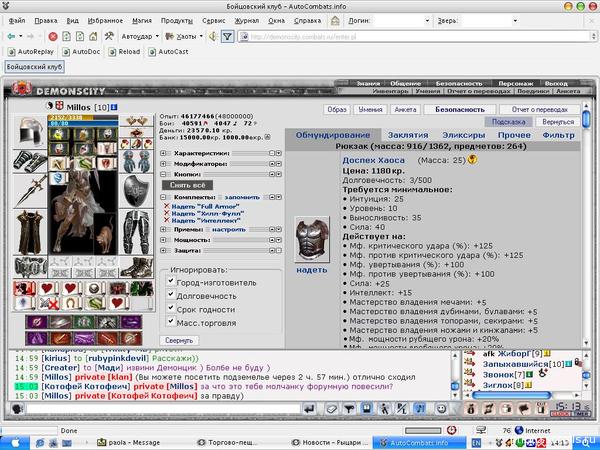Open the Файл menu
Screen dimensions: 600x450
(17, 21)
